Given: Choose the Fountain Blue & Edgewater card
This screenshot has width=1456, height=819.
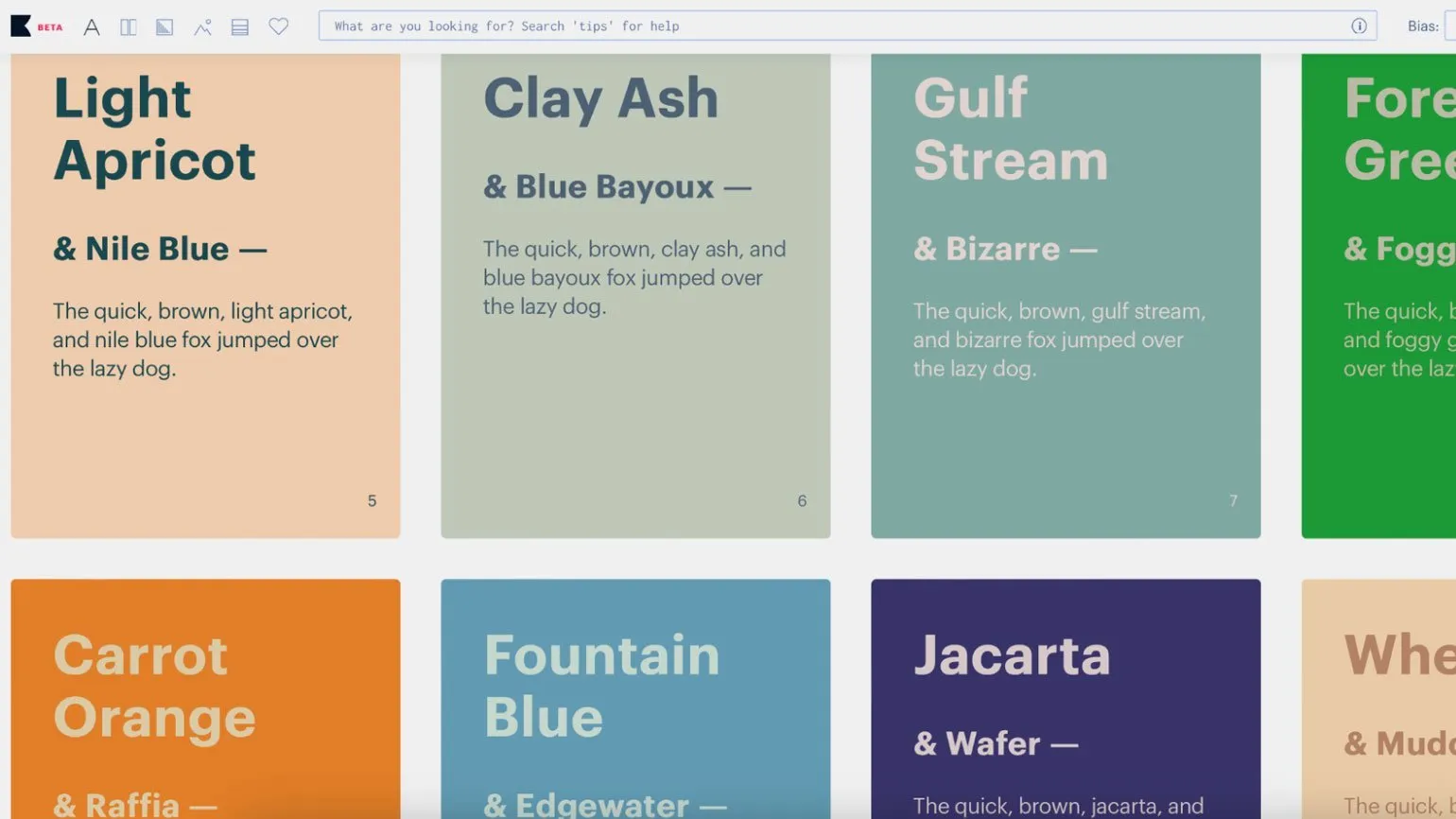Looking at the screenshot, I should [635, 698].
